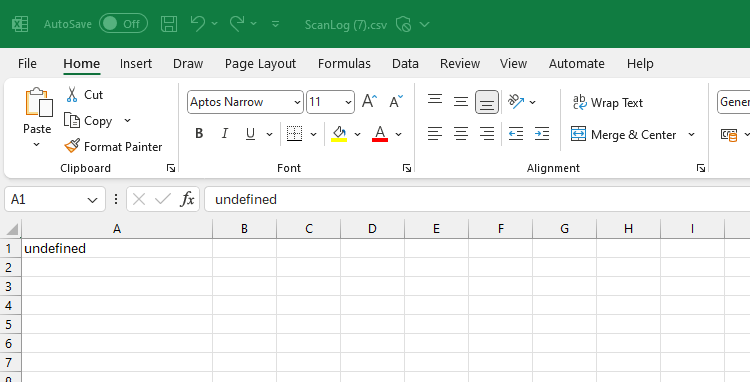Click the Save disk icon
Screen dimensions: 750x382
point(169,24)
